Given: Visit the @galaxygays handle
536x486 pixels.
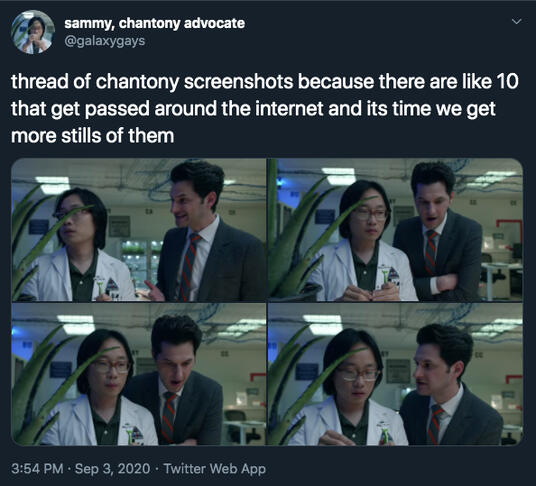Looking at the screenshot, I should (105, 41).
